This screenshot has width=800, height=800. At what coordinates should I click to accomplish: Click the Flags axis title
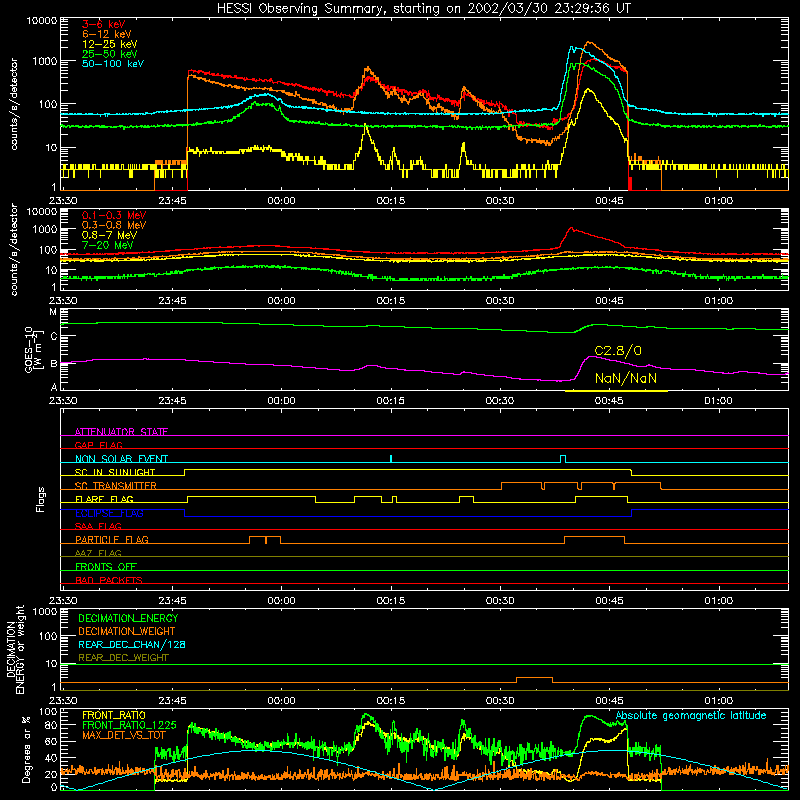click(x=41, y=499)
